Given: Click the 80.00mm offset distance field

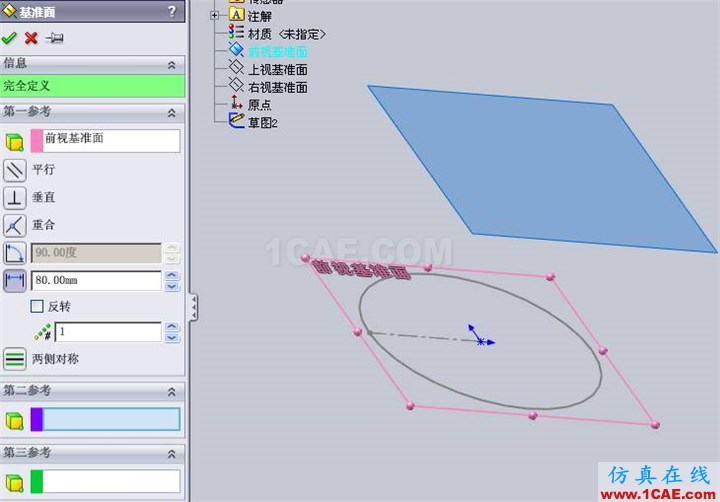Looking at the screenshot, I should click(x=96, y=280).
